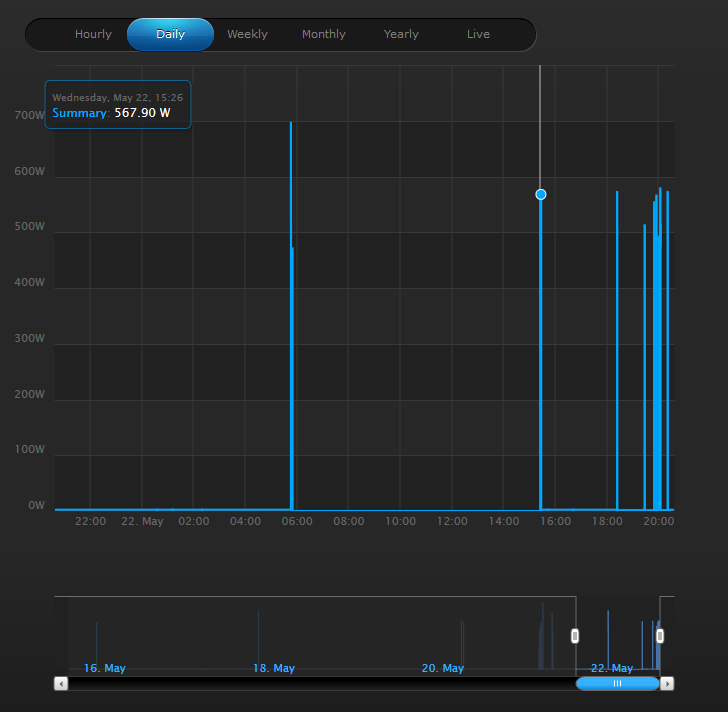The width and height of the screenshot is (728, 712).
Task: Click the left range handle in navigator
Action: coord(575,636)
